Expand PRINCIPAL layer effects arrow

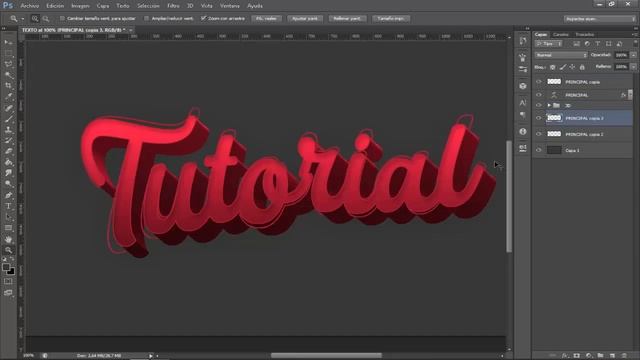630,95
